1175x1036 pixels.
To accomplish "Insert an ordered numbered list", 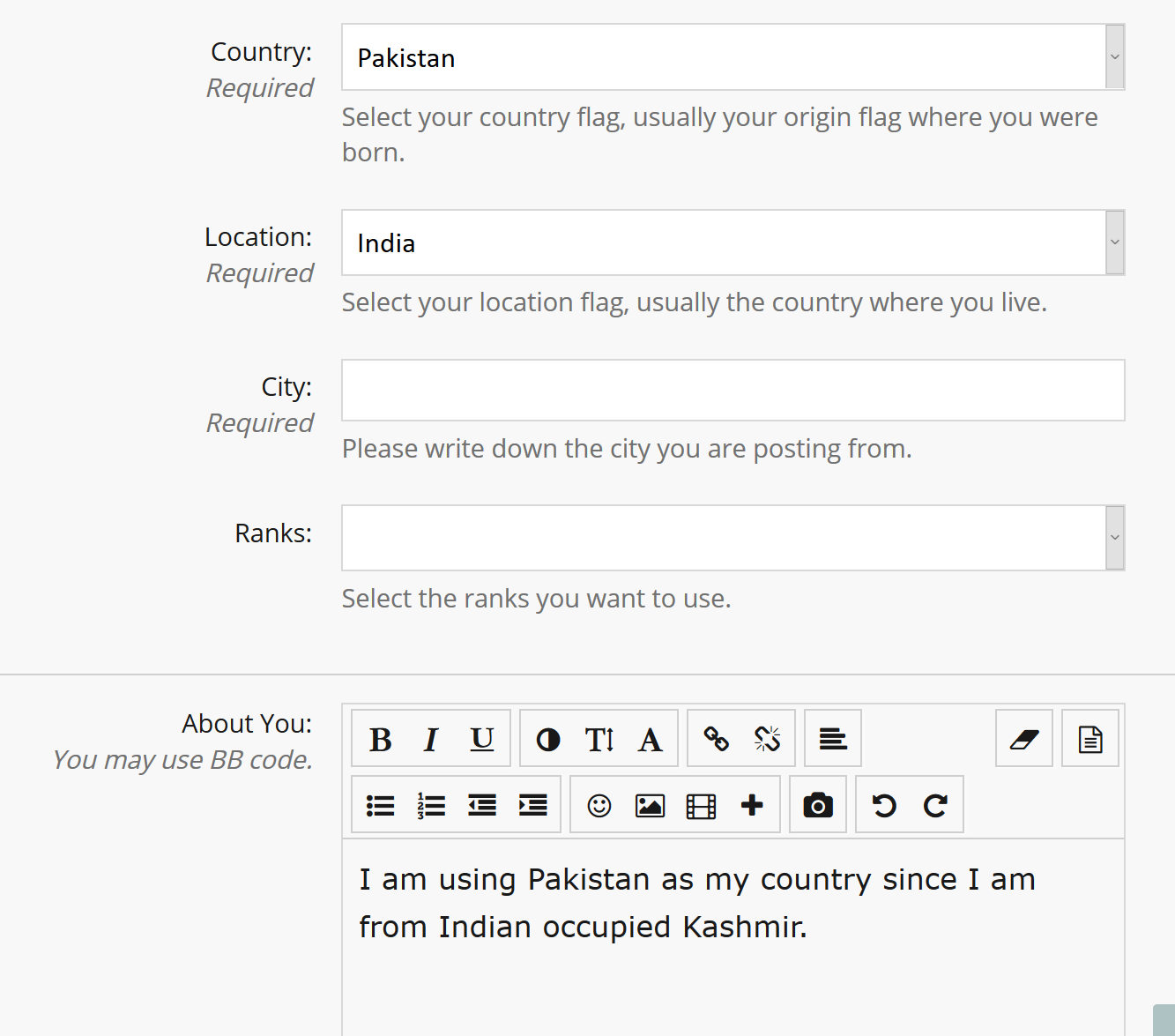I will (431, 805).
